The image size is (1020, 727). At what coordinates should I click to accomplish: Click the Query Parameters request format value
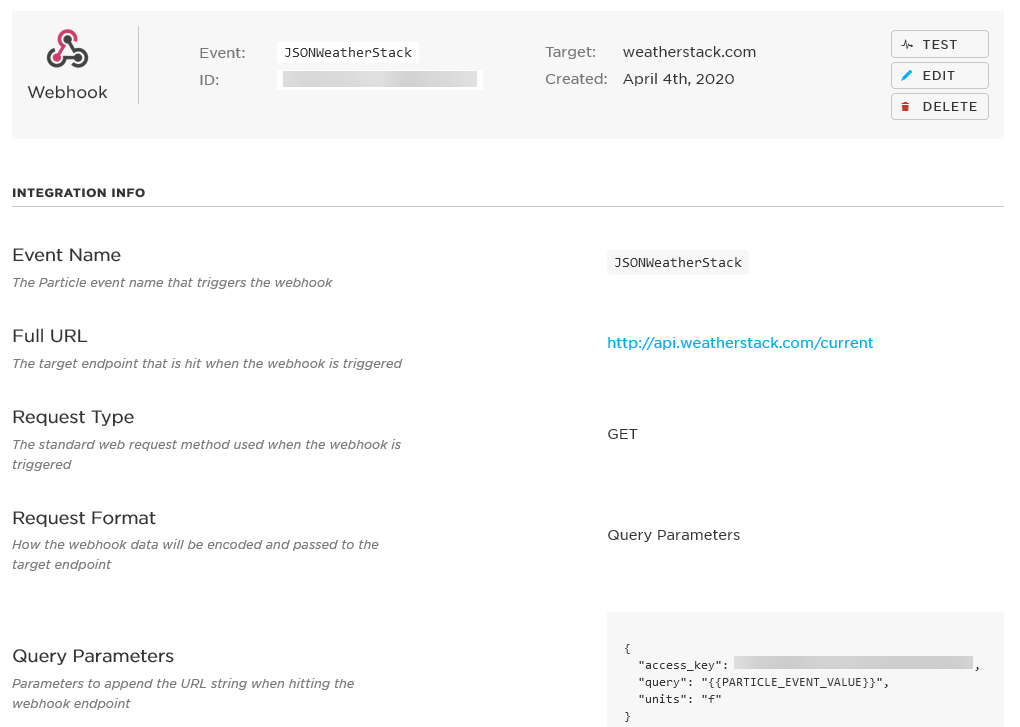point(673,535)
